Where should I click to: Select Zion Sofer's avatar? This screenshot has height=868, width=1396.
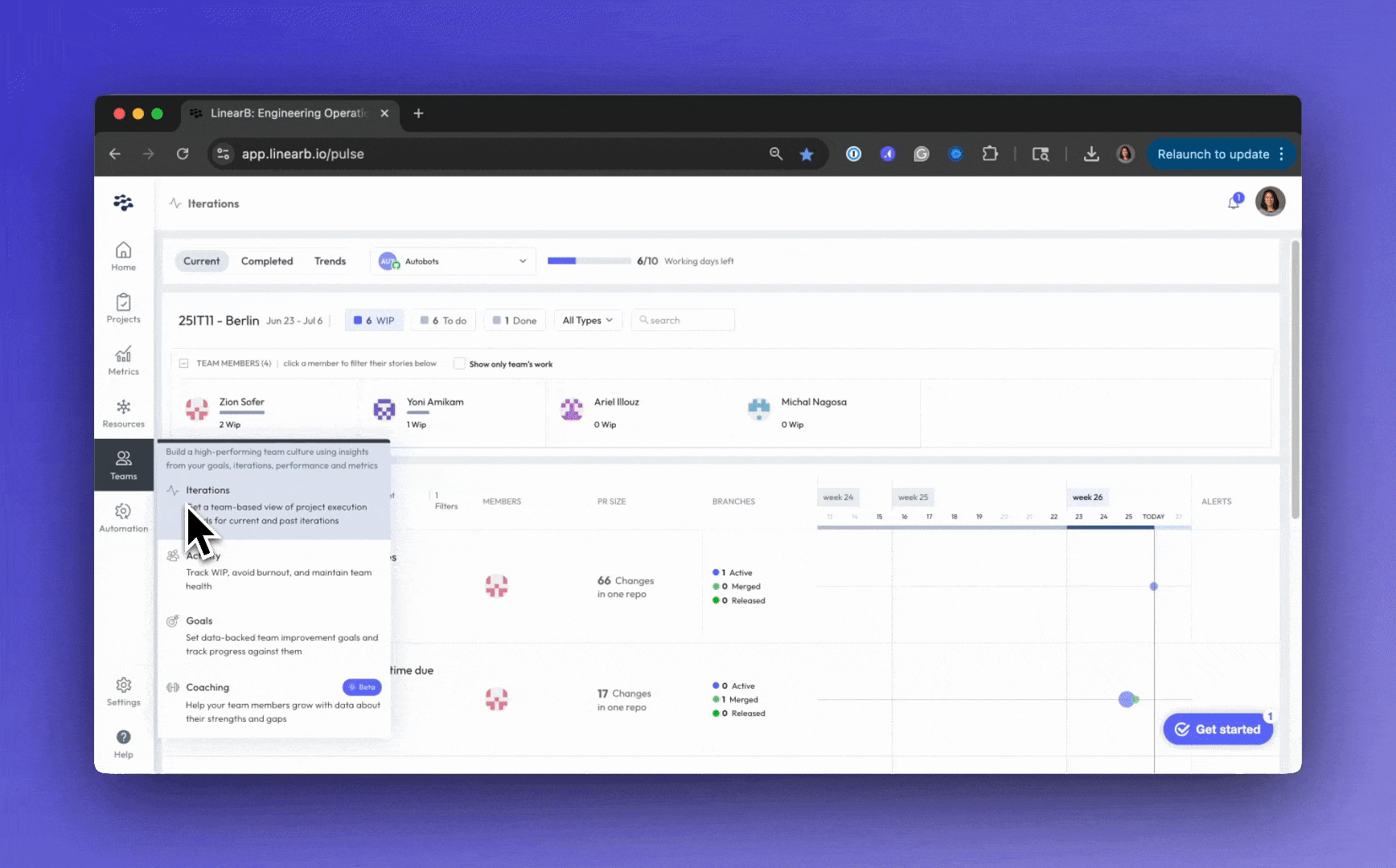coord(197,409)
